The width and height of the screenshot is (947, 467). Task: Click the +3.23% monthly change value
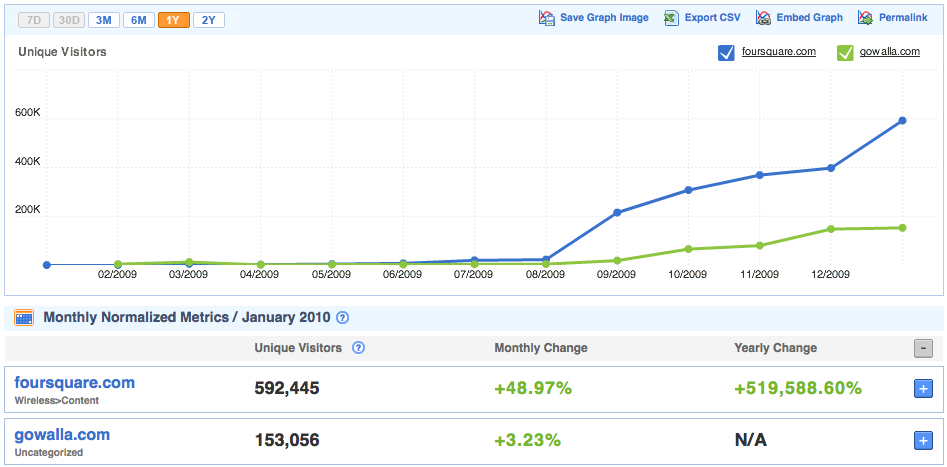527,440
